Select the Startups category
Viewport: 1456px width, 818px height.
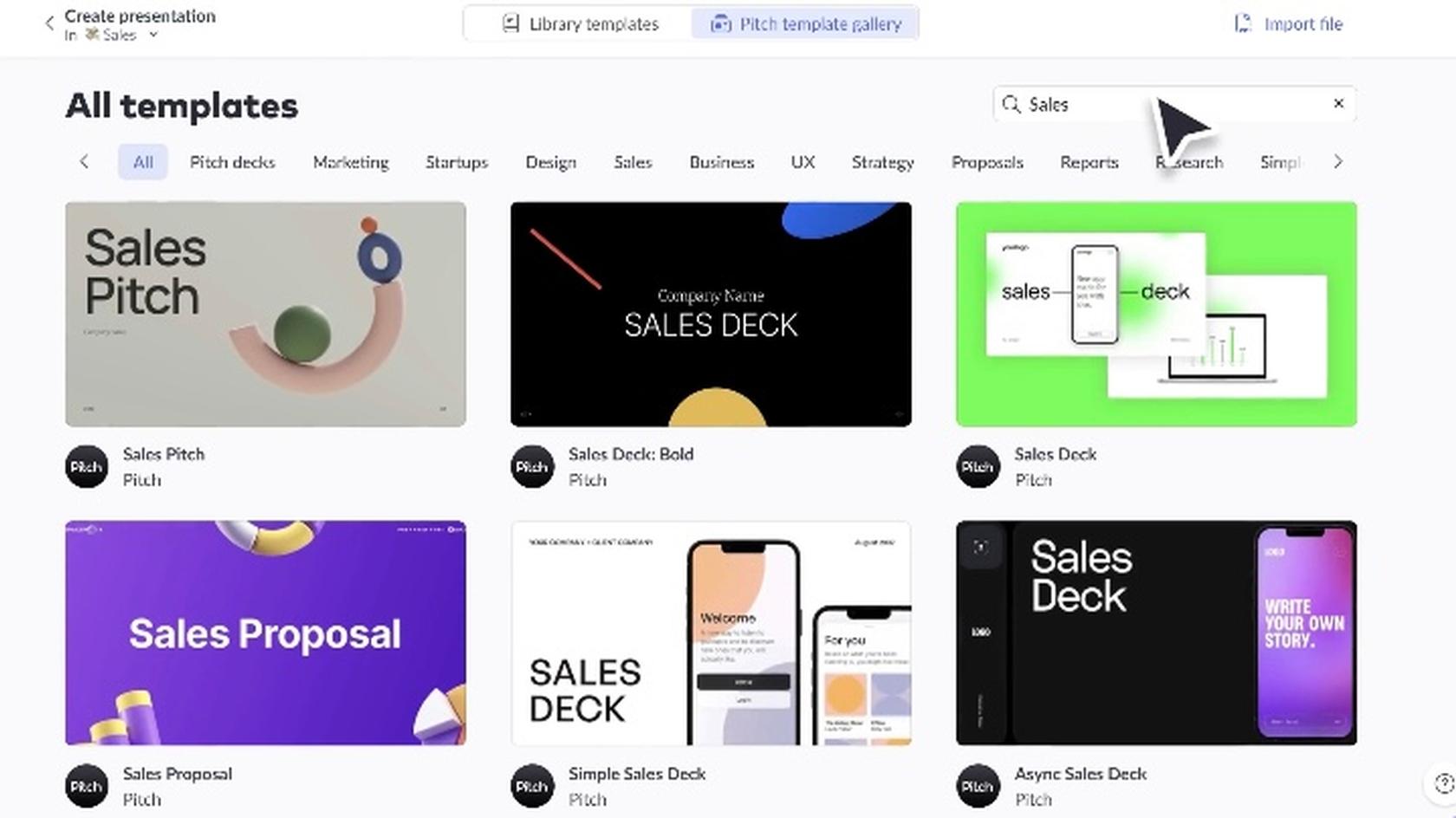457,162
